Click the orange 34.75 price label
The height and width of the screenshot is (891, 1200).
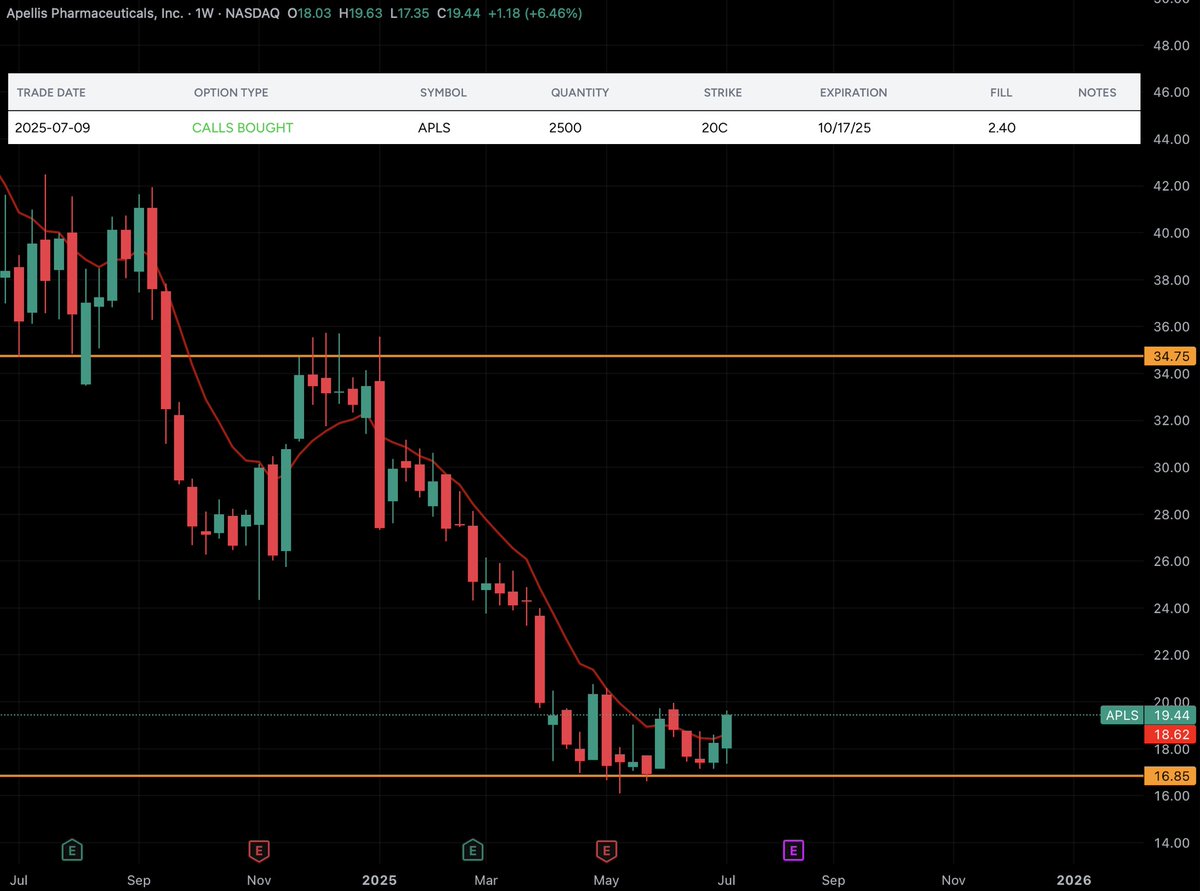click(1168, 356)
